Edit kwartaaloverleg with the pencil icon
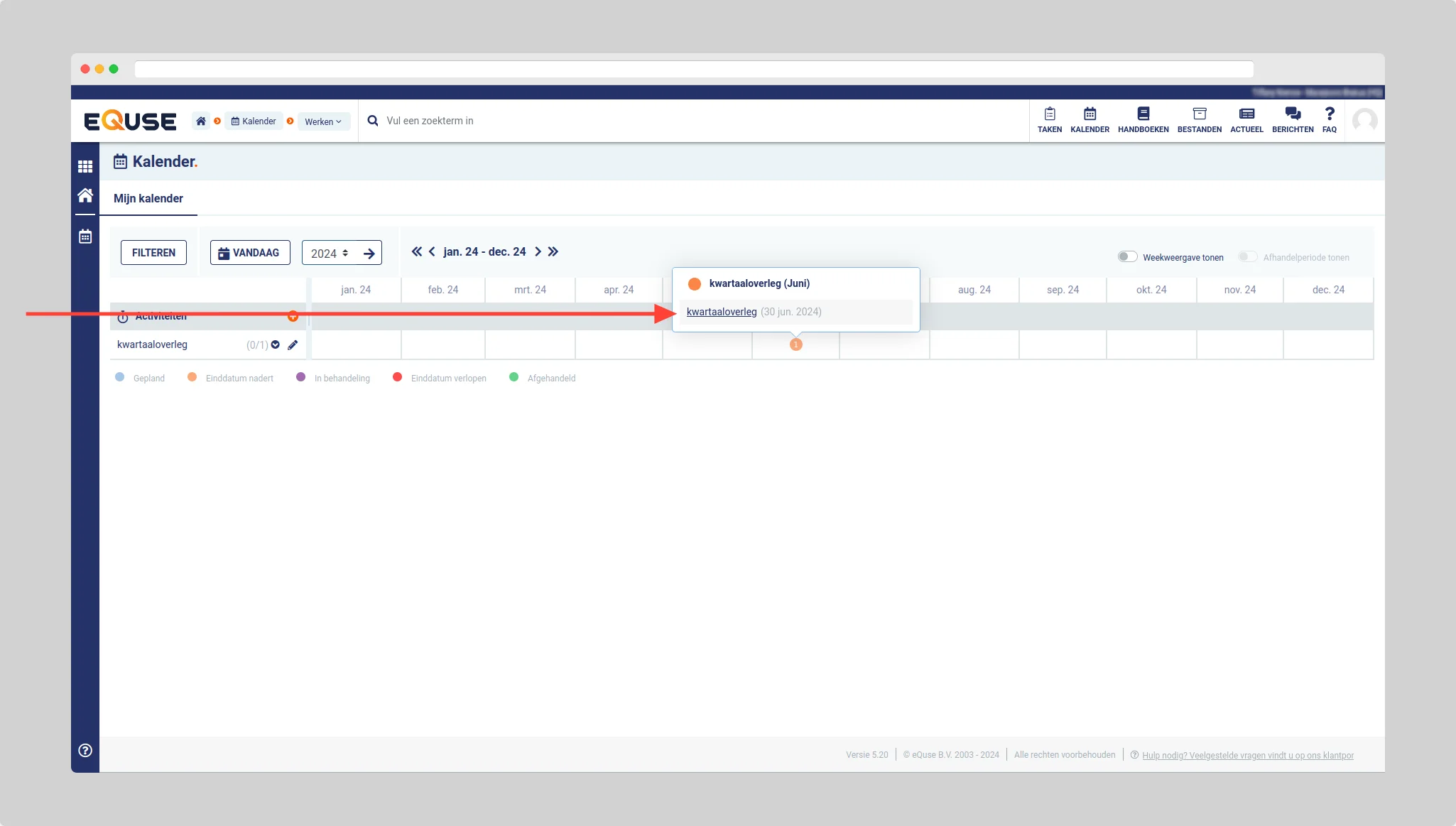The width and height of the screenshot is (1456, 826). [x=293, y=345]
